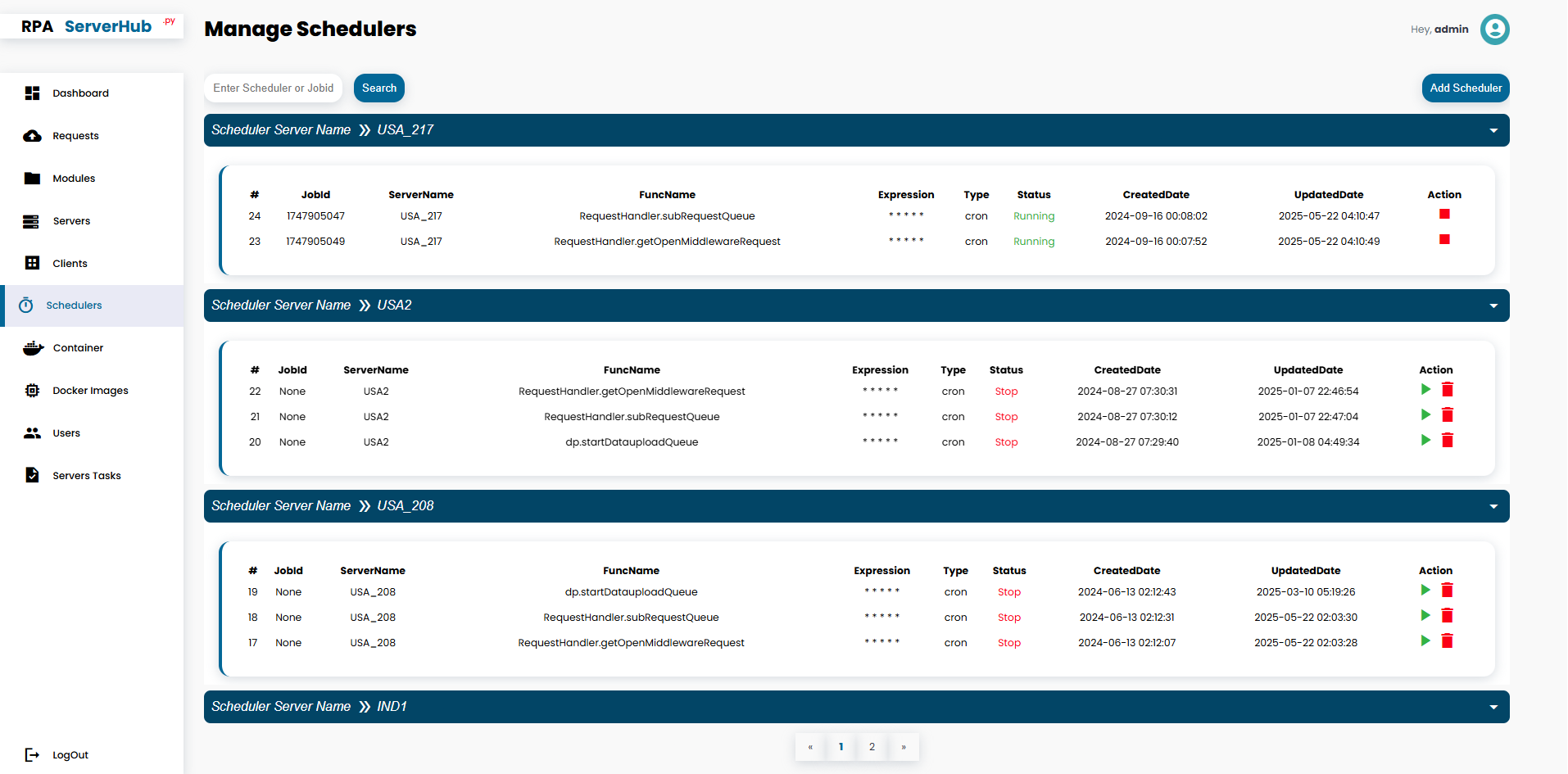Click the Add Scheduler button
Screen dimensions: 1568x774
tap(1465, 88)
